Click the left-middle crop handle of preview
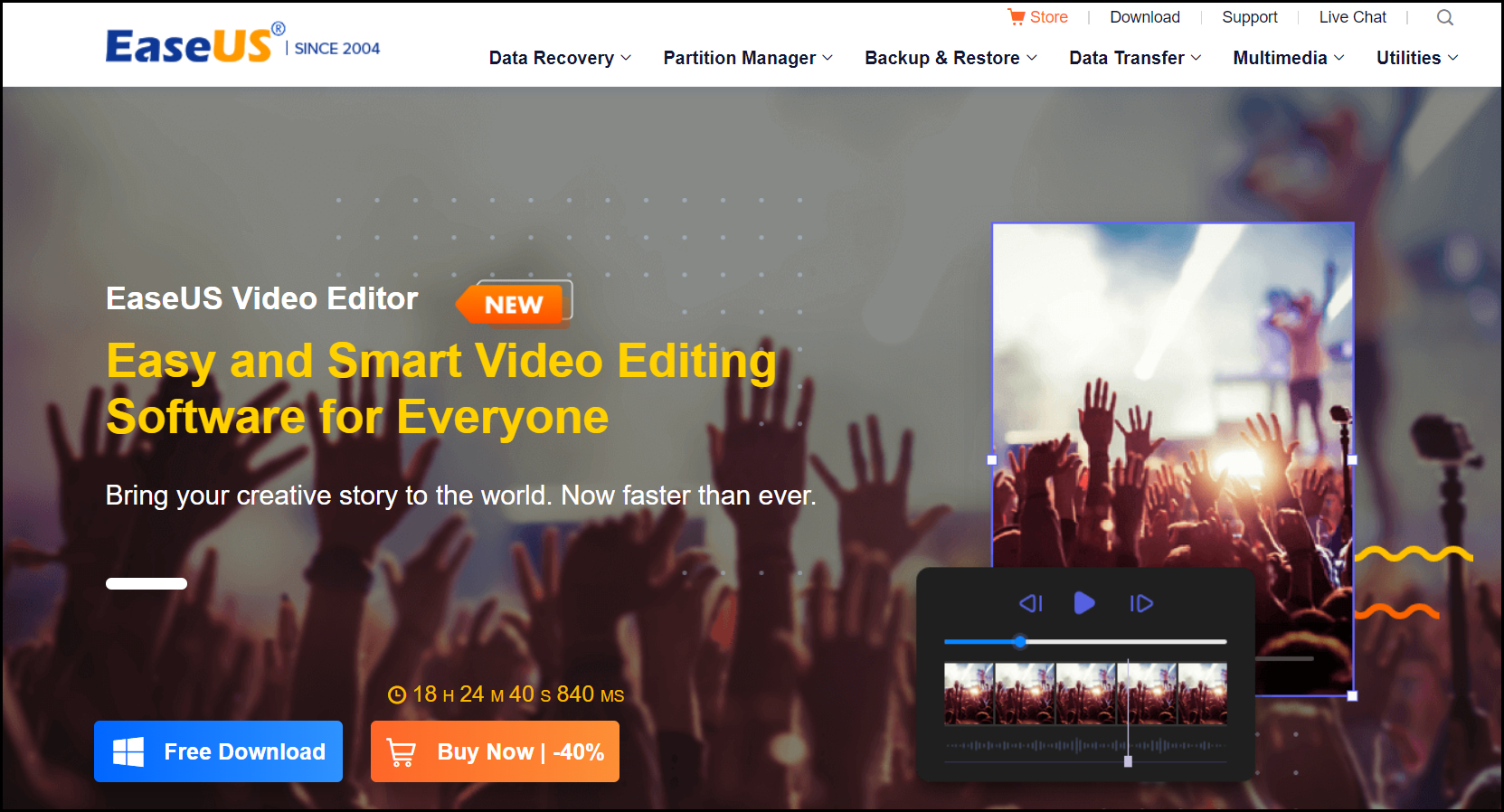This screenshot has height=812, width=1504. [992, 460]
